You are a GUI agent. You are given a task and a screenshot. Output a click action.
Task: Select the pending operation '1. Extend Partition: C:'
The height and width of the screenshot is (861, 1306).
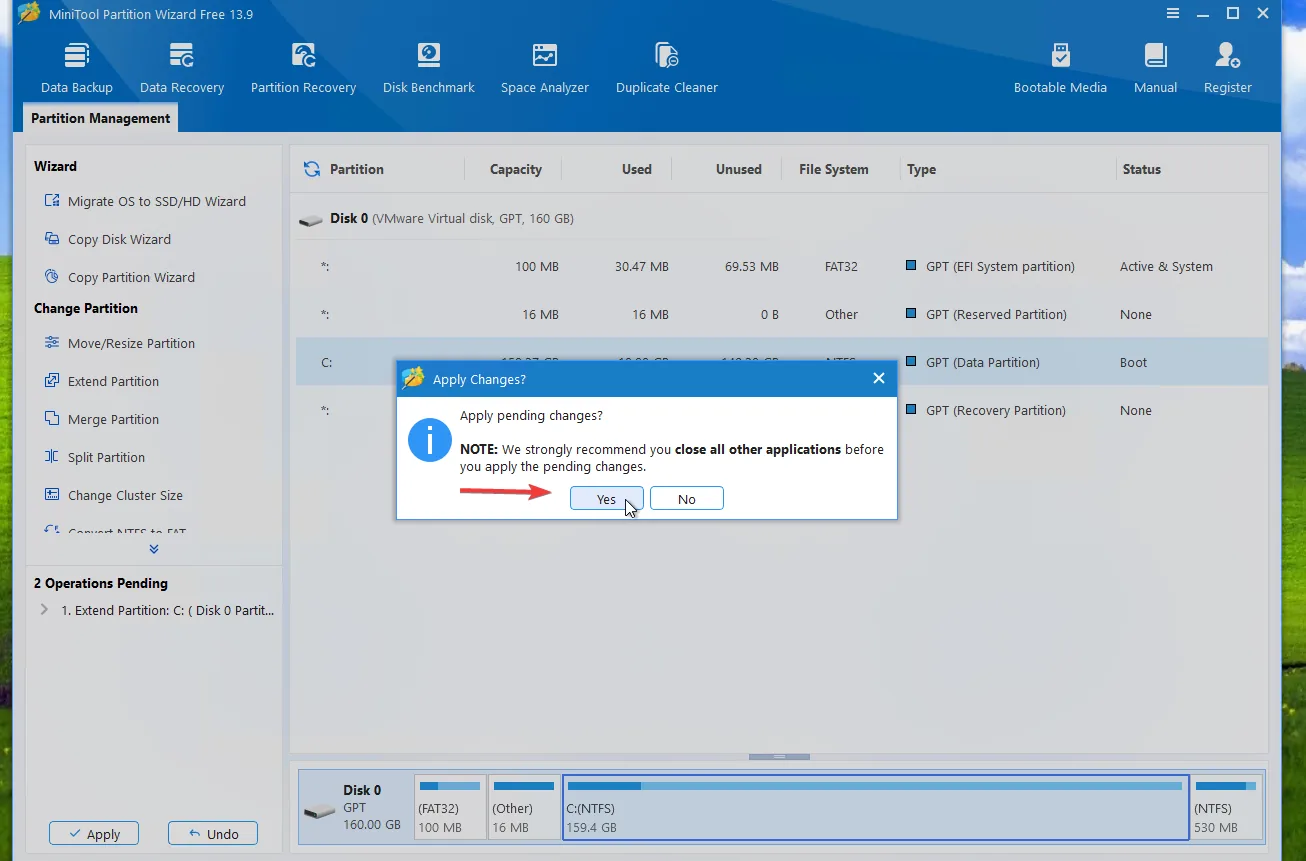167,610
